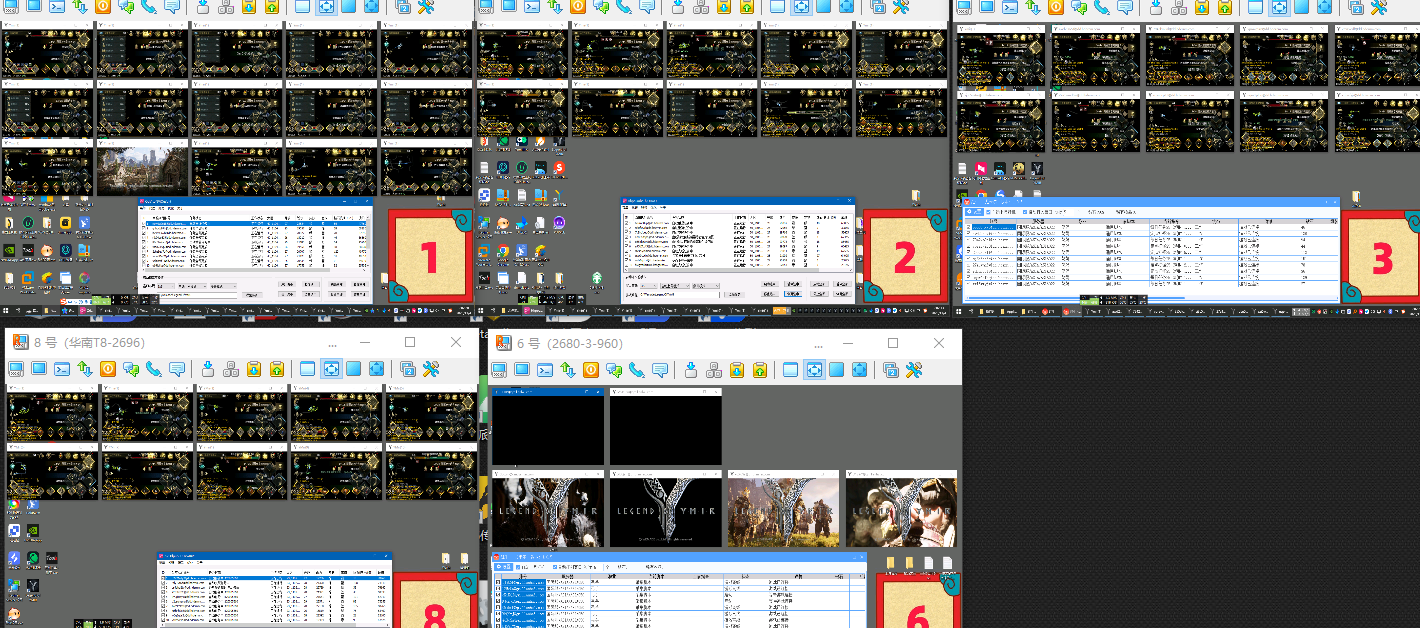Tick first row checkbox in 6 号 list
Image resolution: width=1420 pixels, height=628 pixels.
click(498, 581)
